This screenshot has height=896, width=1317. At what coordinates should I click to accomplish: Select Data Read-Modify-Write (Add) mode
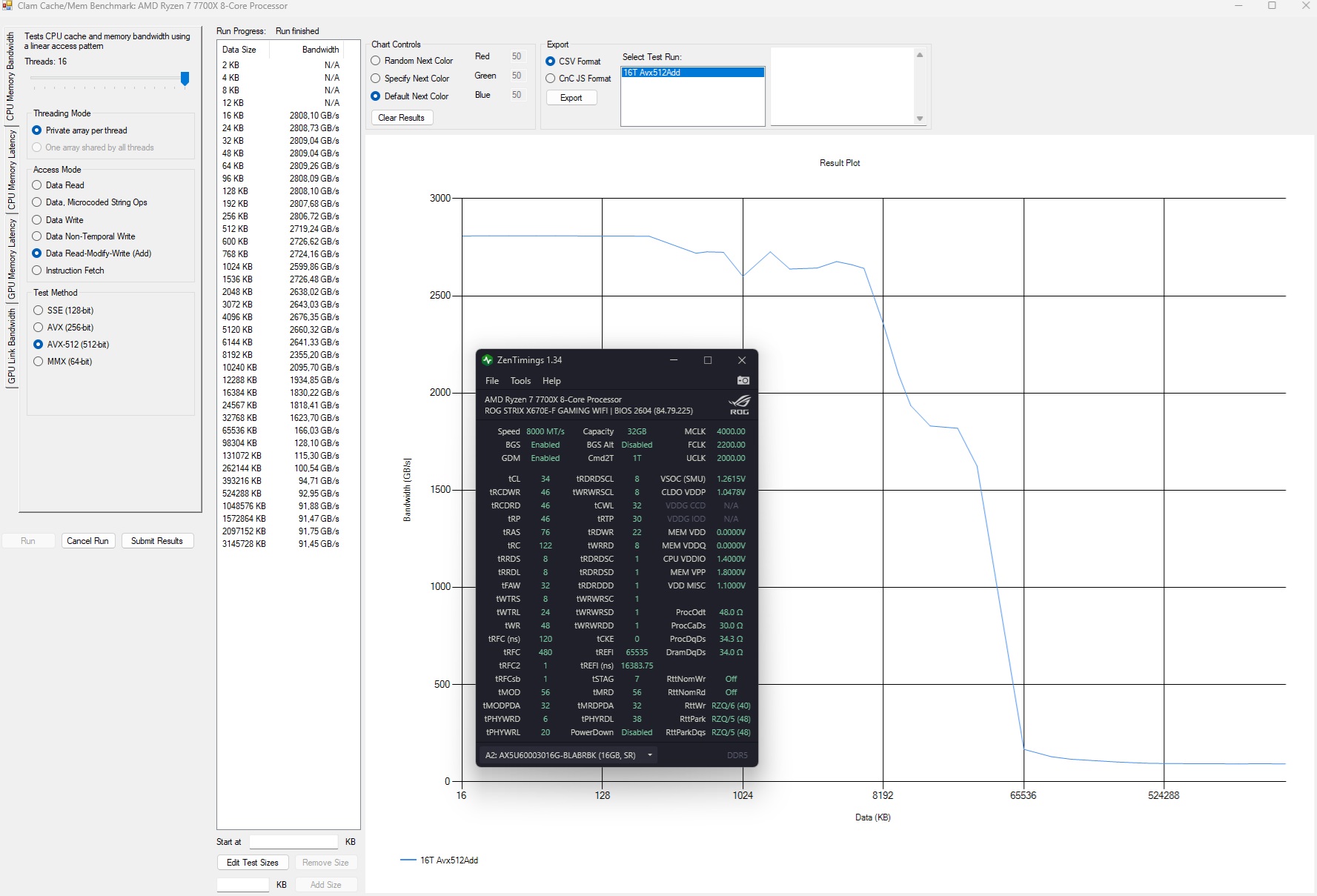pyautogui.click(x=92, y=253)
